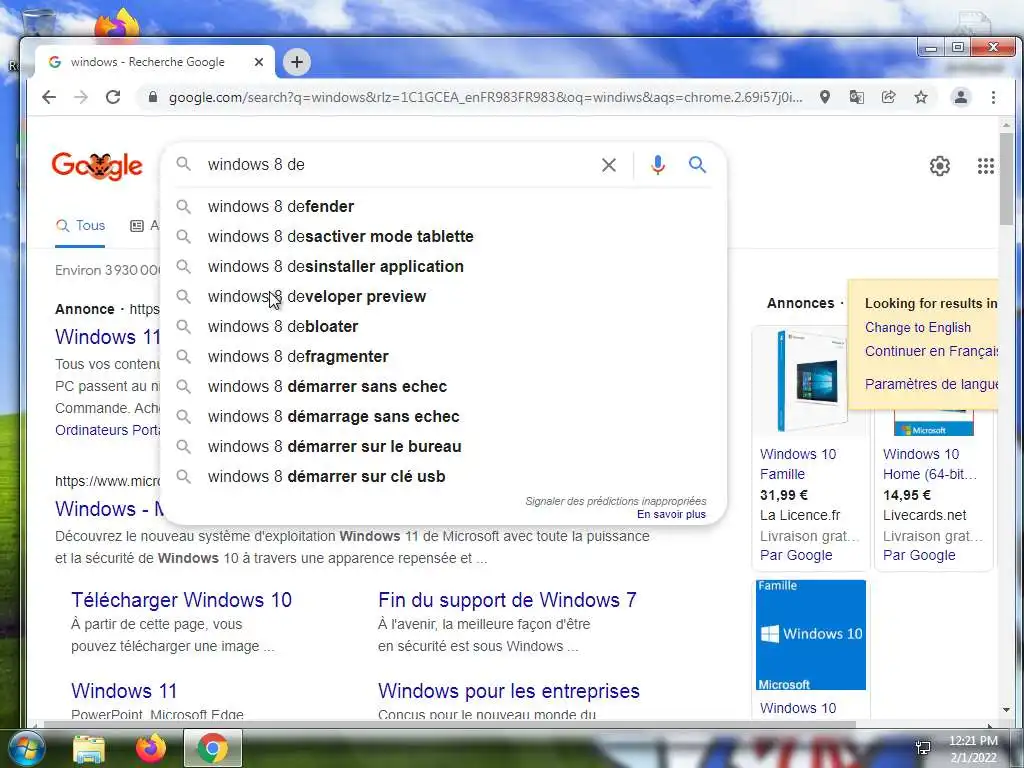Click 'Signaler des prédictions inappropriées'
The image size is (1024, 768).
tap(616, 501)
